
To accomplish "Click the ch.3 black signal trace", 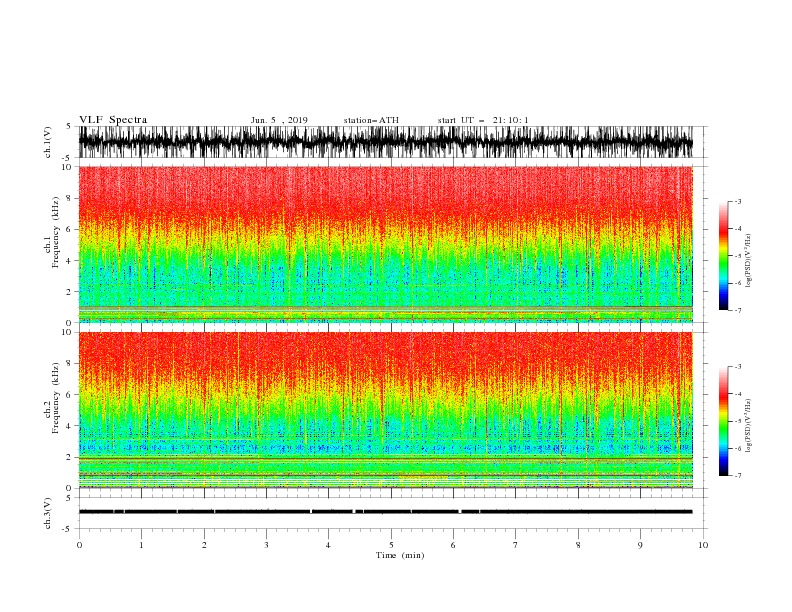I will click(x=385, y=512).
